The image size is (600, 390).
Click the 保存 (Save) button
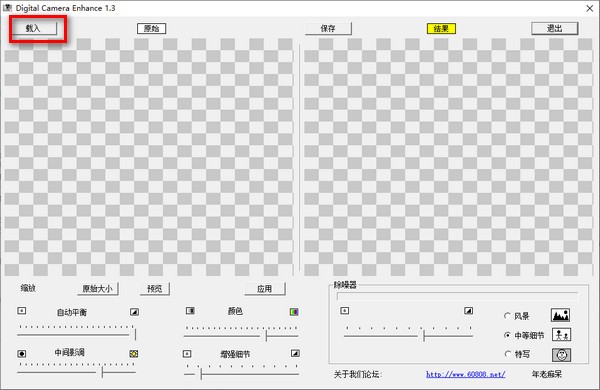[x=328, y=28]
